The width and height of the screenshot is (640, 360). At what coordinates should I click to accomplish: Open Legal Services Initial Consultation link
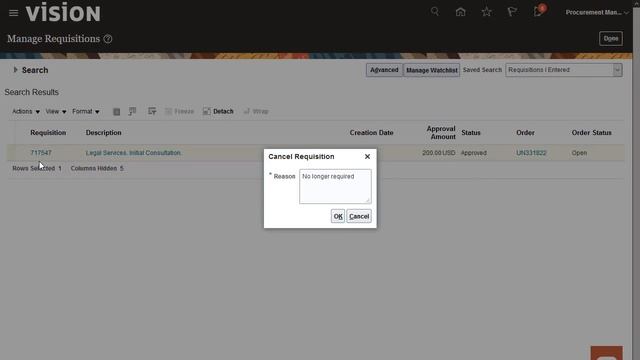click(x=133, y=153)
